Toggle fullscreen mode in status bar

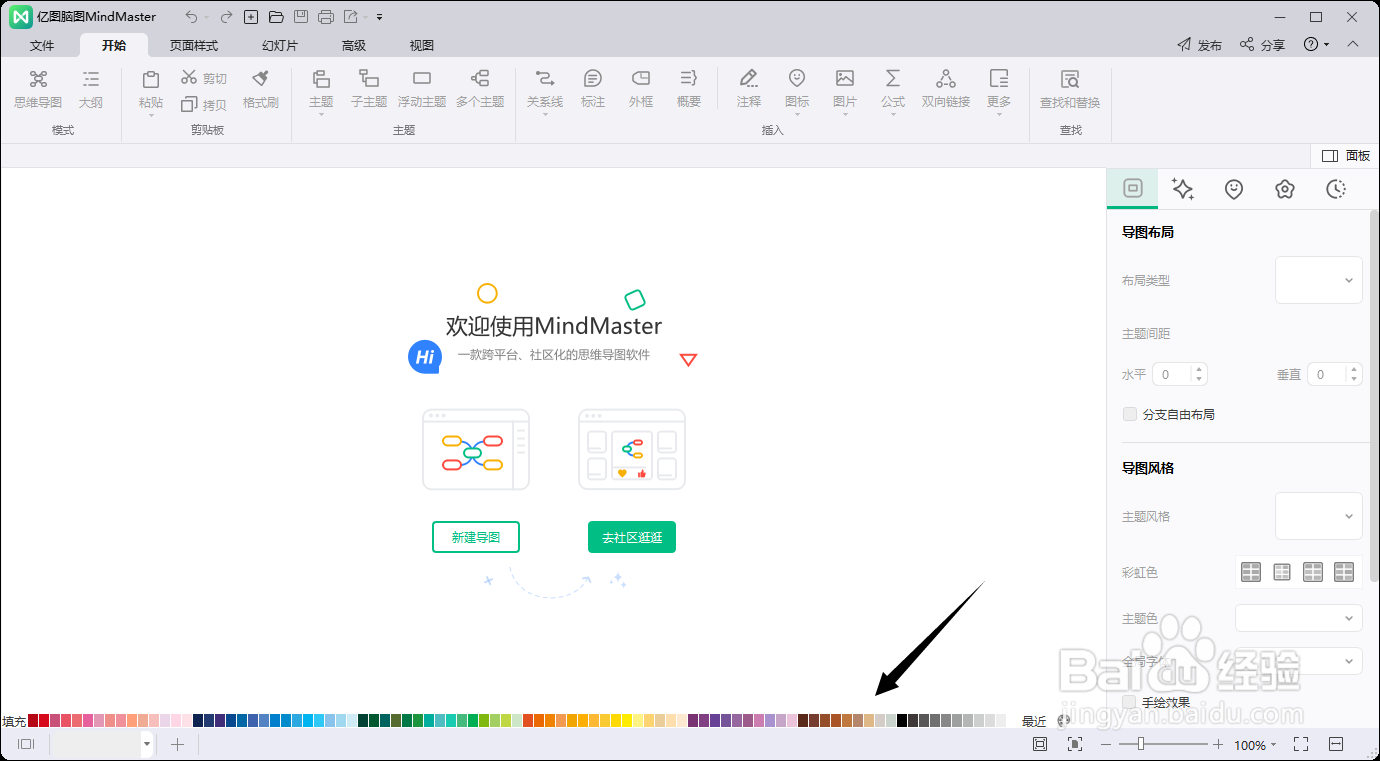point(1301,744)
